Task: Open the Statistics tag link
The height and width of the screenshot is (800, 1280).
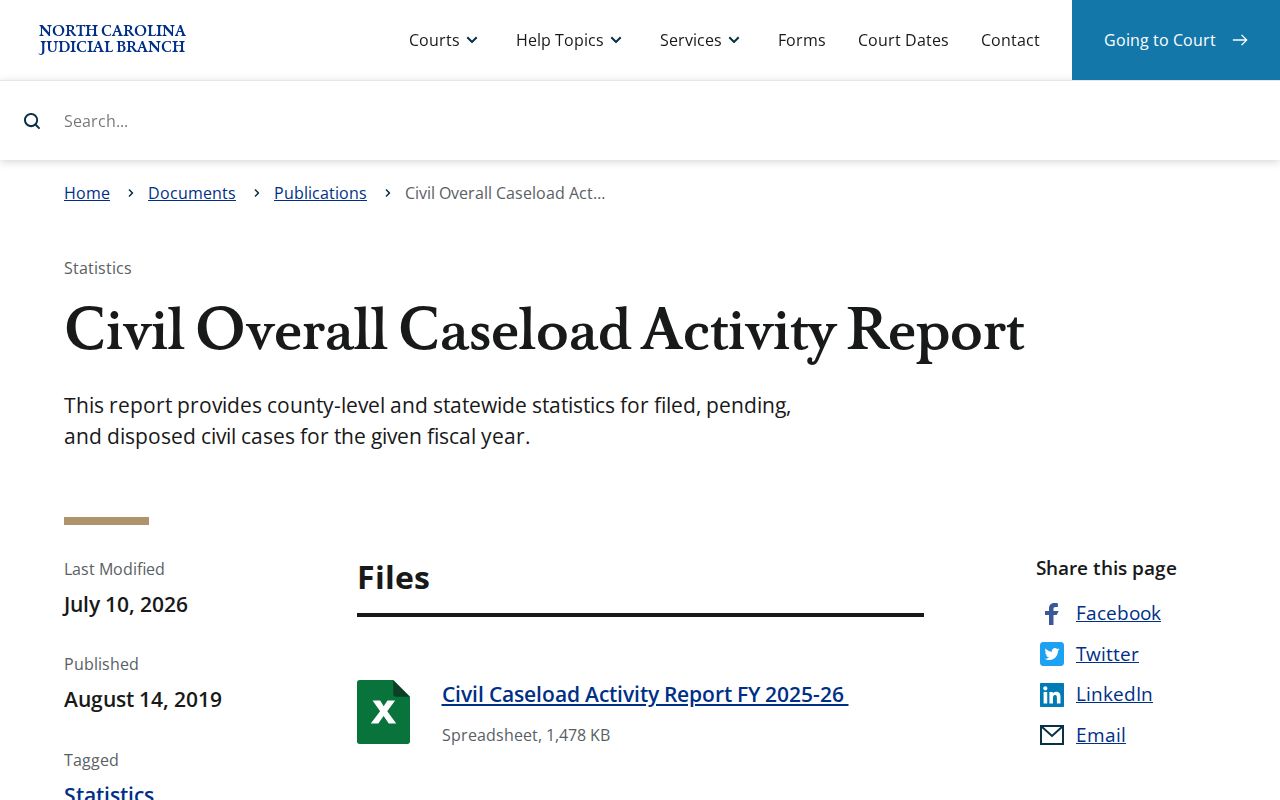Action: pos(109,794)
